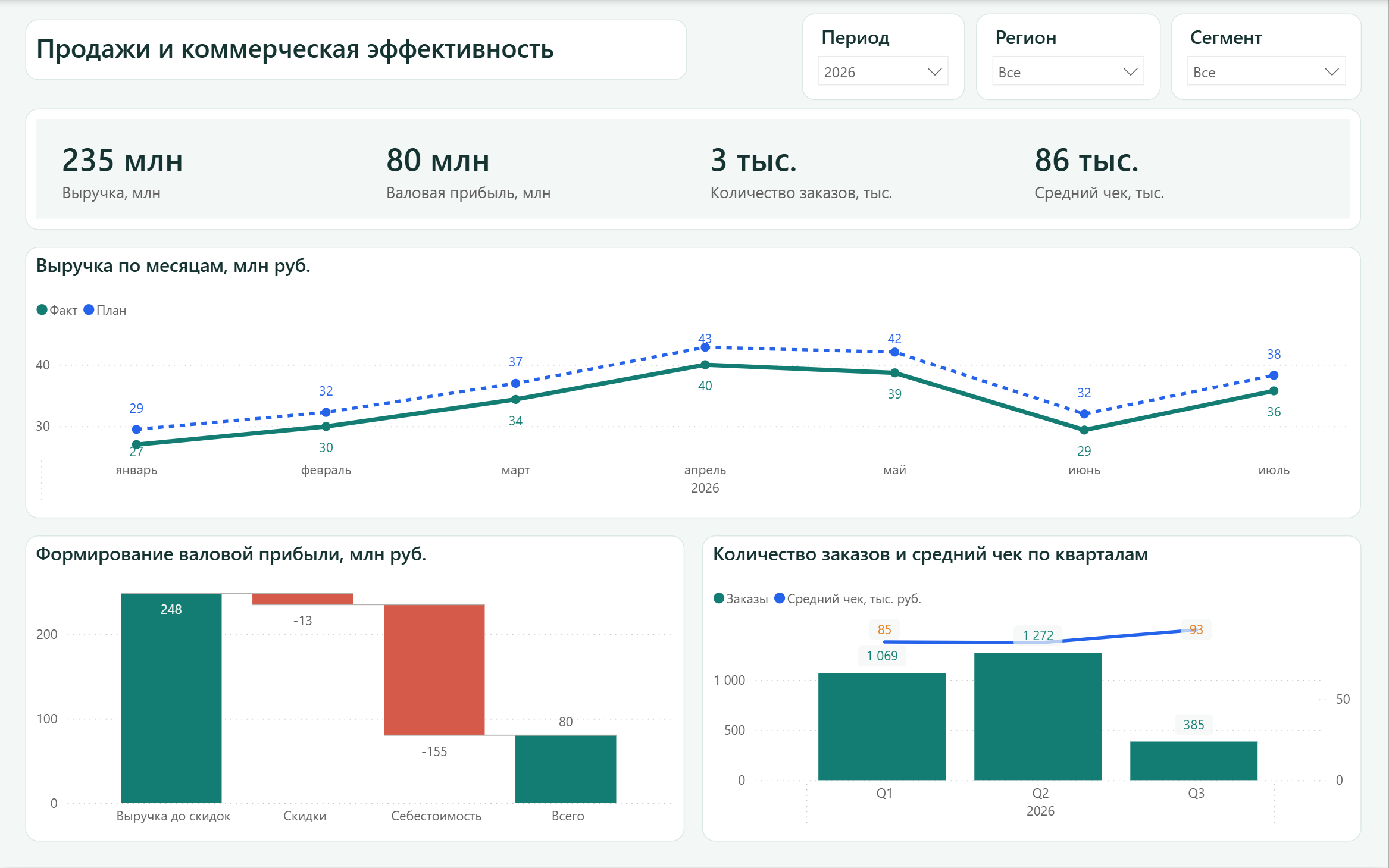1389x868 pixels.
Task: Click the Q3 orders bar
Action: (x=1194, y=760)
